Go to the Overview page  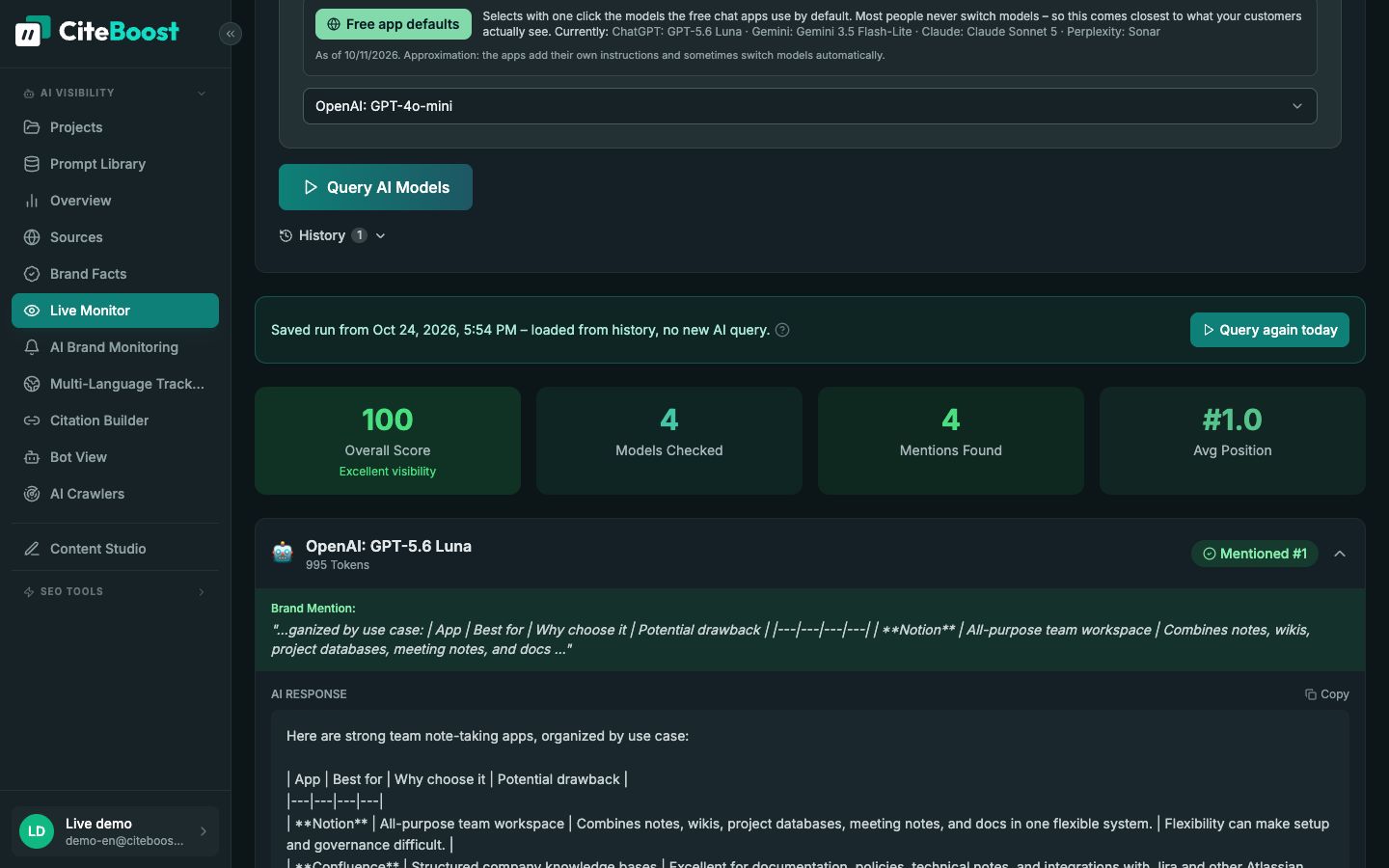click(x=115, y=201)
